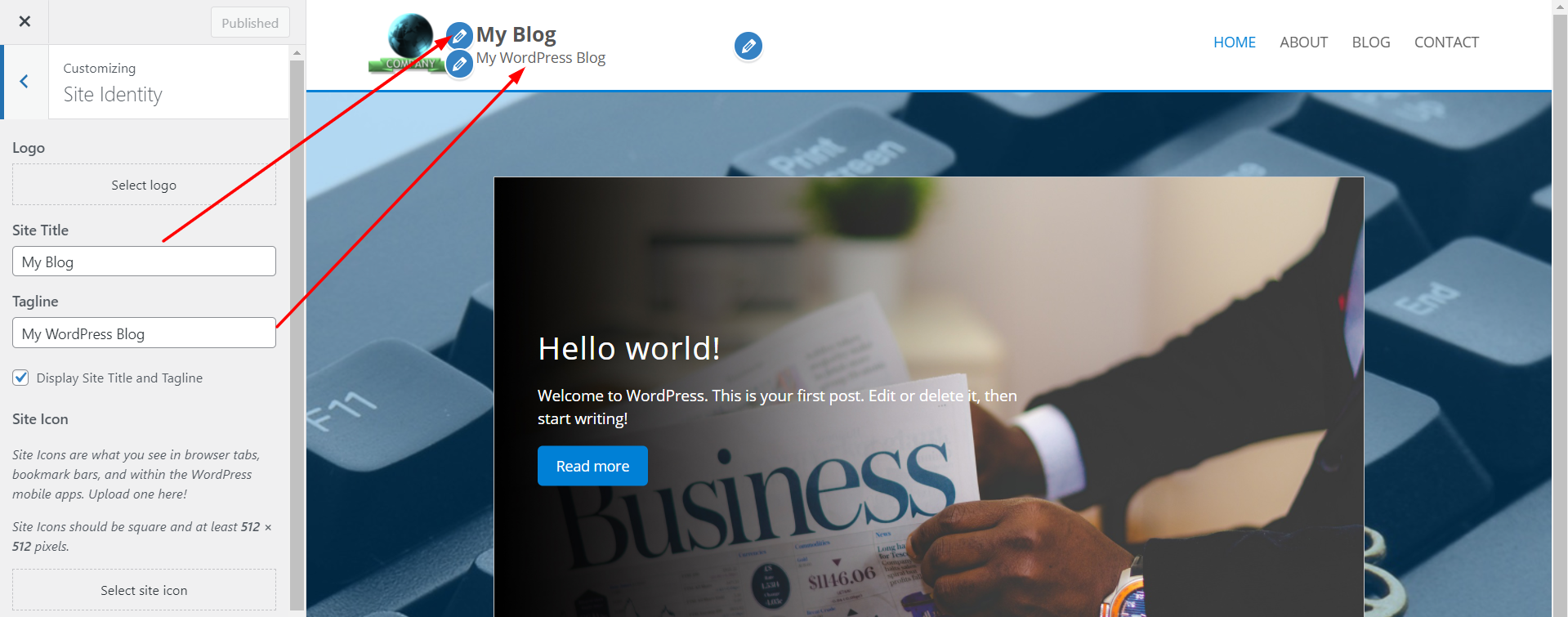Image resolution: width=1568 pixels, height=617 pixels.
Task: Click the globe company logo image
Action: point(409,42)
